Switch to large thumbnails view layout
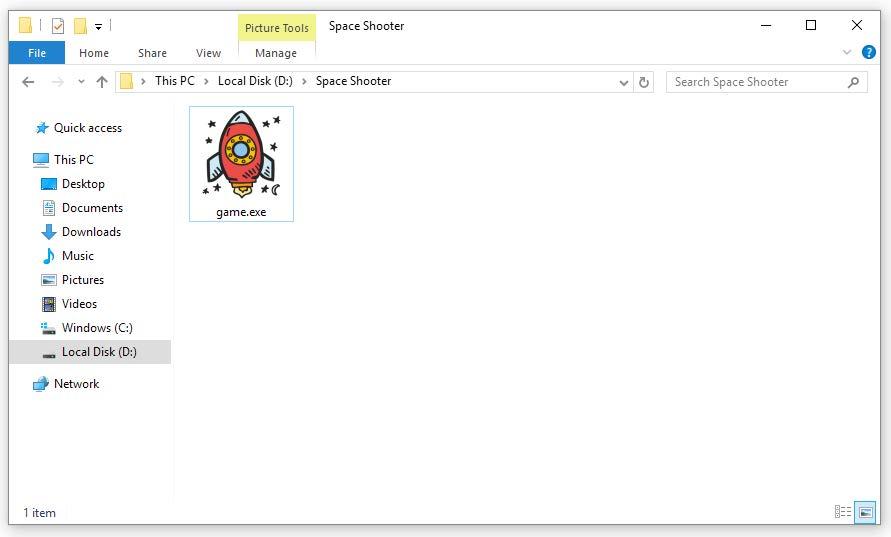The image size is (891, 537). coord(865,512)
